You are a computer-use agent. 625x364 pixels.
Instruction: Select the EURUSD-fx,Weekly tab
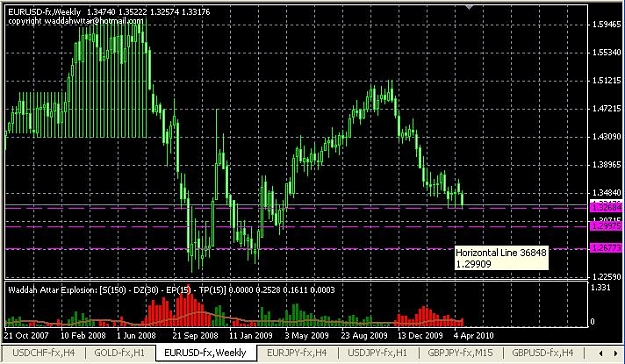(x=206, y=353)
